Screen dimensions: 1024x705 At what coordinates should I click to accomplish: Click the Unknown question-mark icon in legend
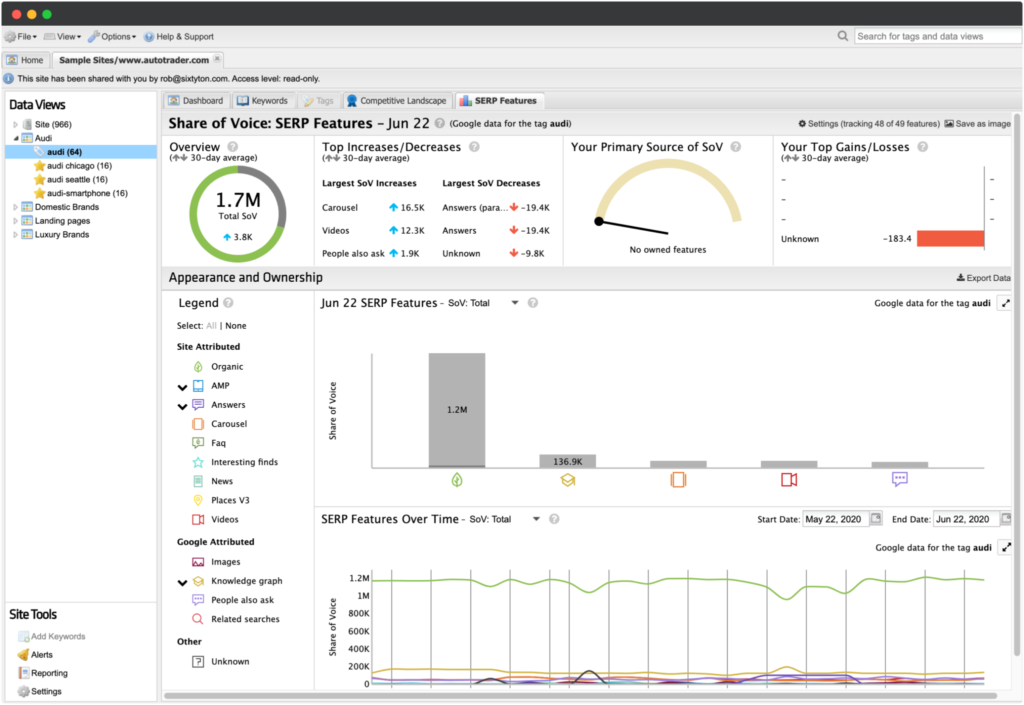pyautogui.click(x=198, y=661)
